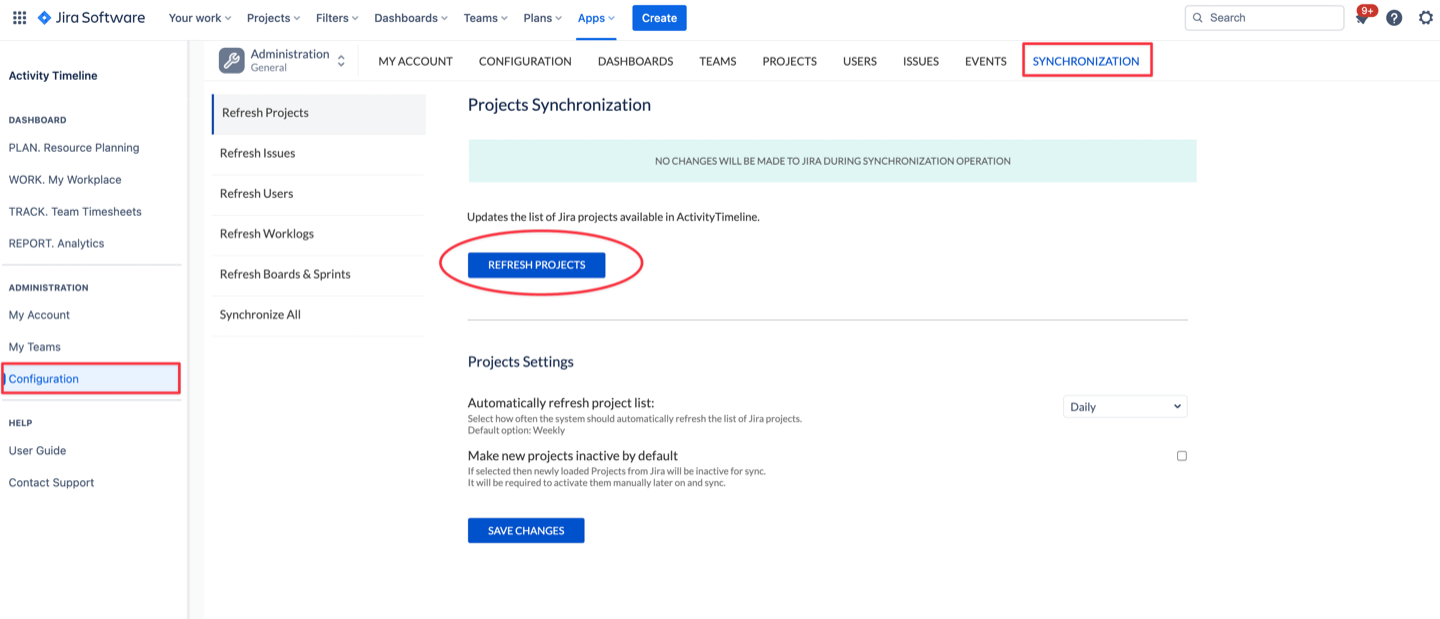The width and height of the screenshot is (1440, 619).
Task: Click the Jira Software logo
Action: coord(91,18)
